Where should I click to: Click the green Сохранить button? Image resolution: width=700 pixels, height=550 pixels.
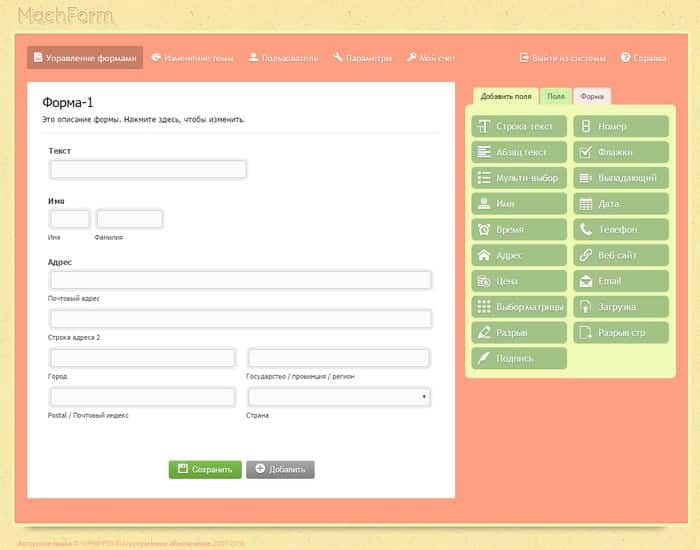coord(205,470)
